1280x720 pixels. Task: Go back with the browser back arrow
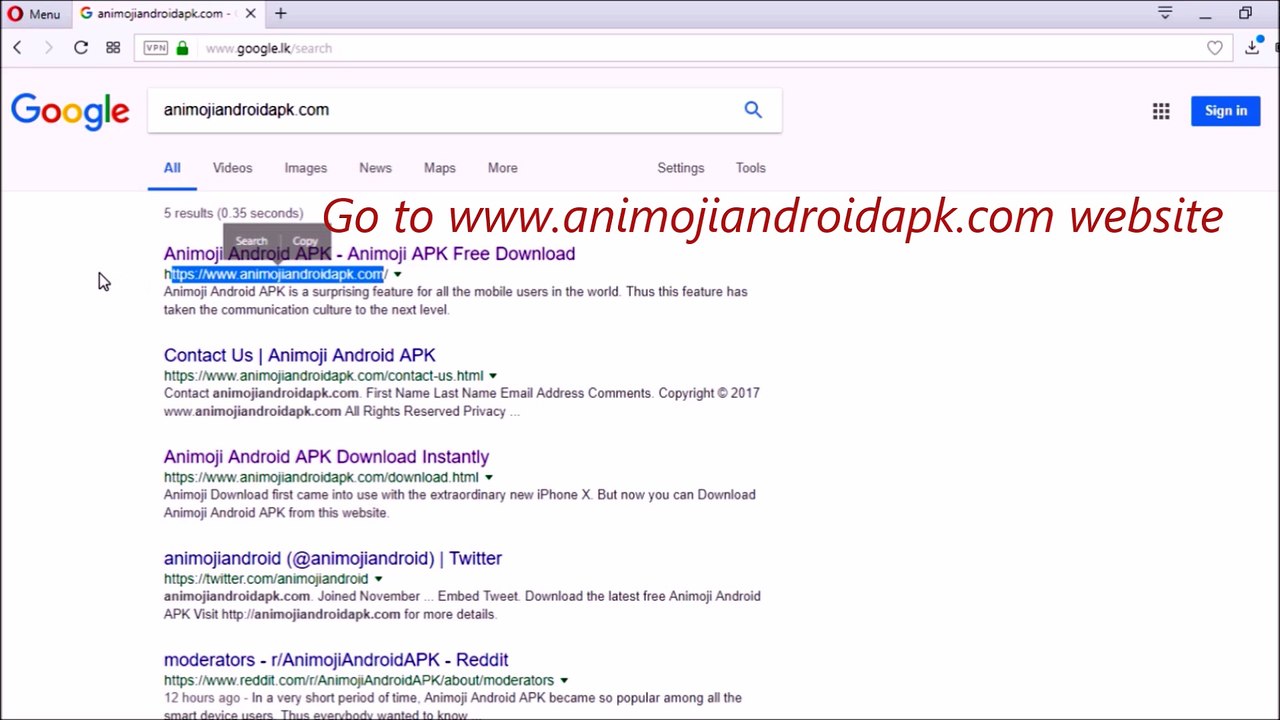click(x=17, y=48)
